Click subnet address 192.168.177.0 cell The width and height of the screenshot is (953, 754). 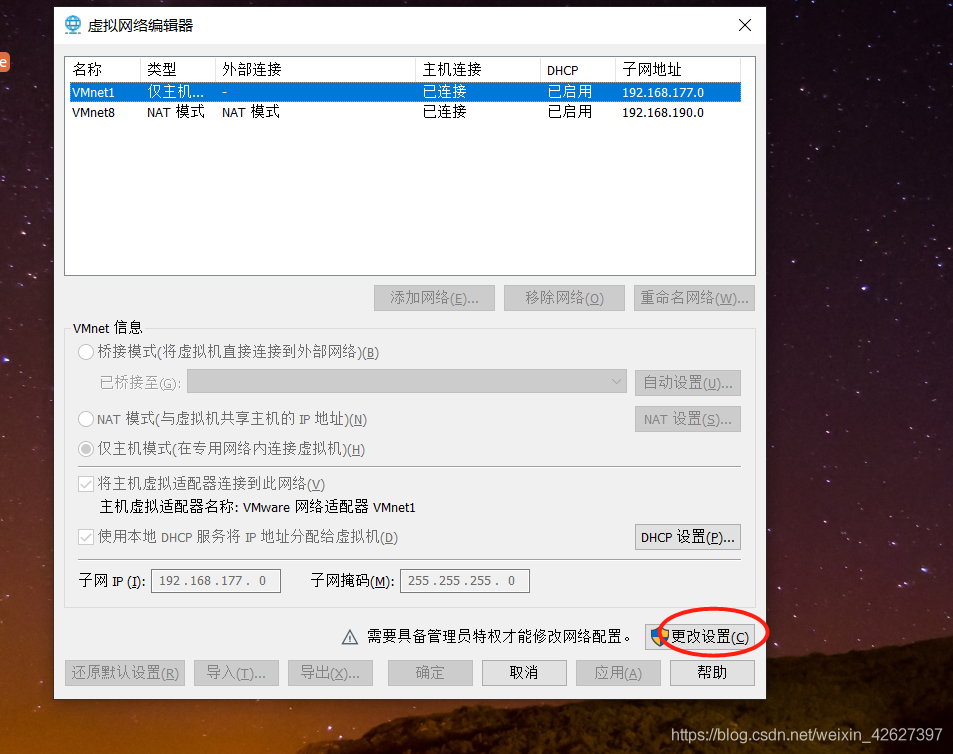click(662, 92)
